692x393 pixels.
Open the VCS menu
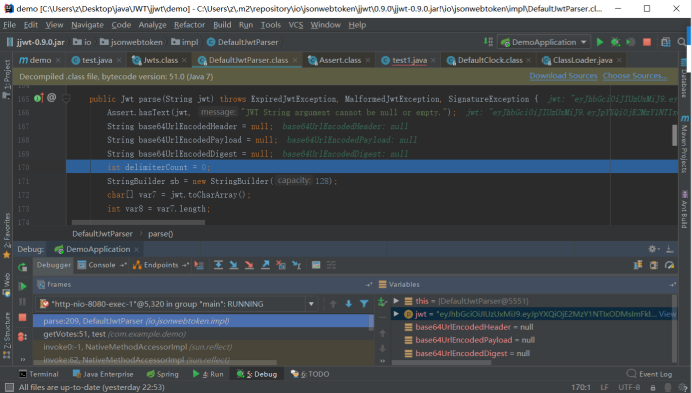click(x=296, y=25)
